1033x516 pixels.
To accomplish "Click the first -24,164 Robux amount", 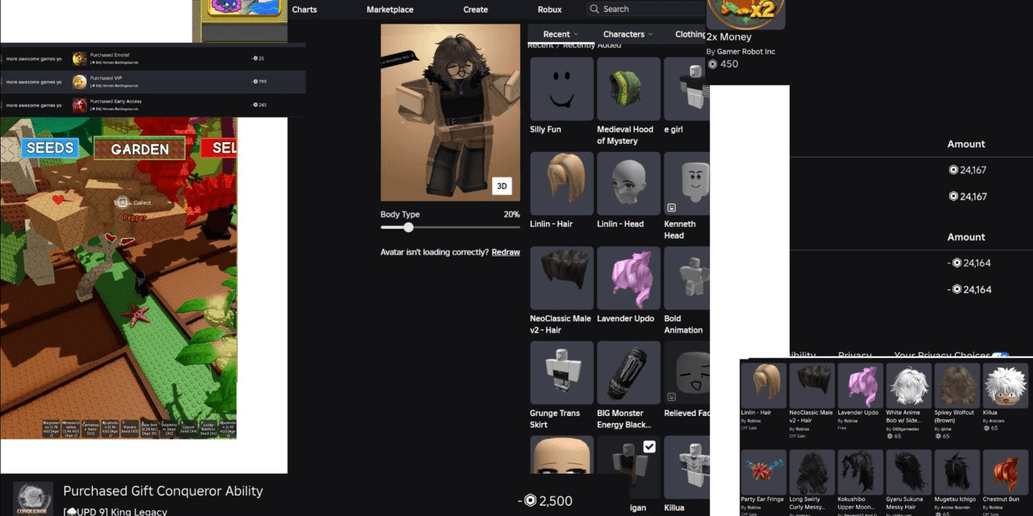I will click(969, 263).
